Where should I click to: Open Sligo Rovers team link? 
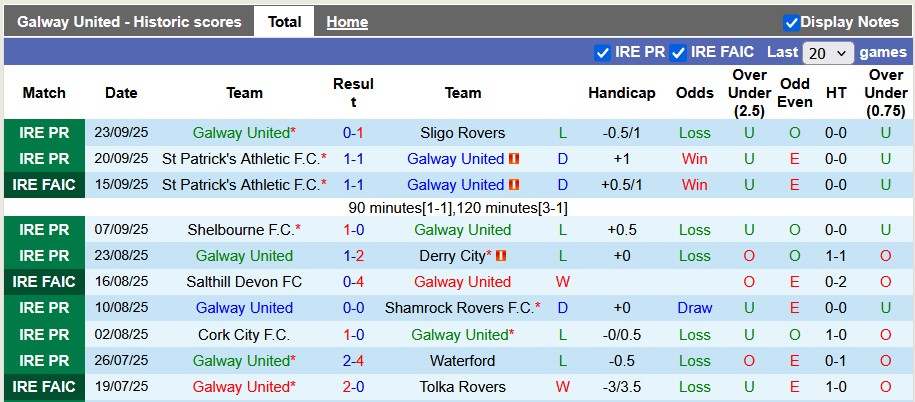[x=462, y=133]
